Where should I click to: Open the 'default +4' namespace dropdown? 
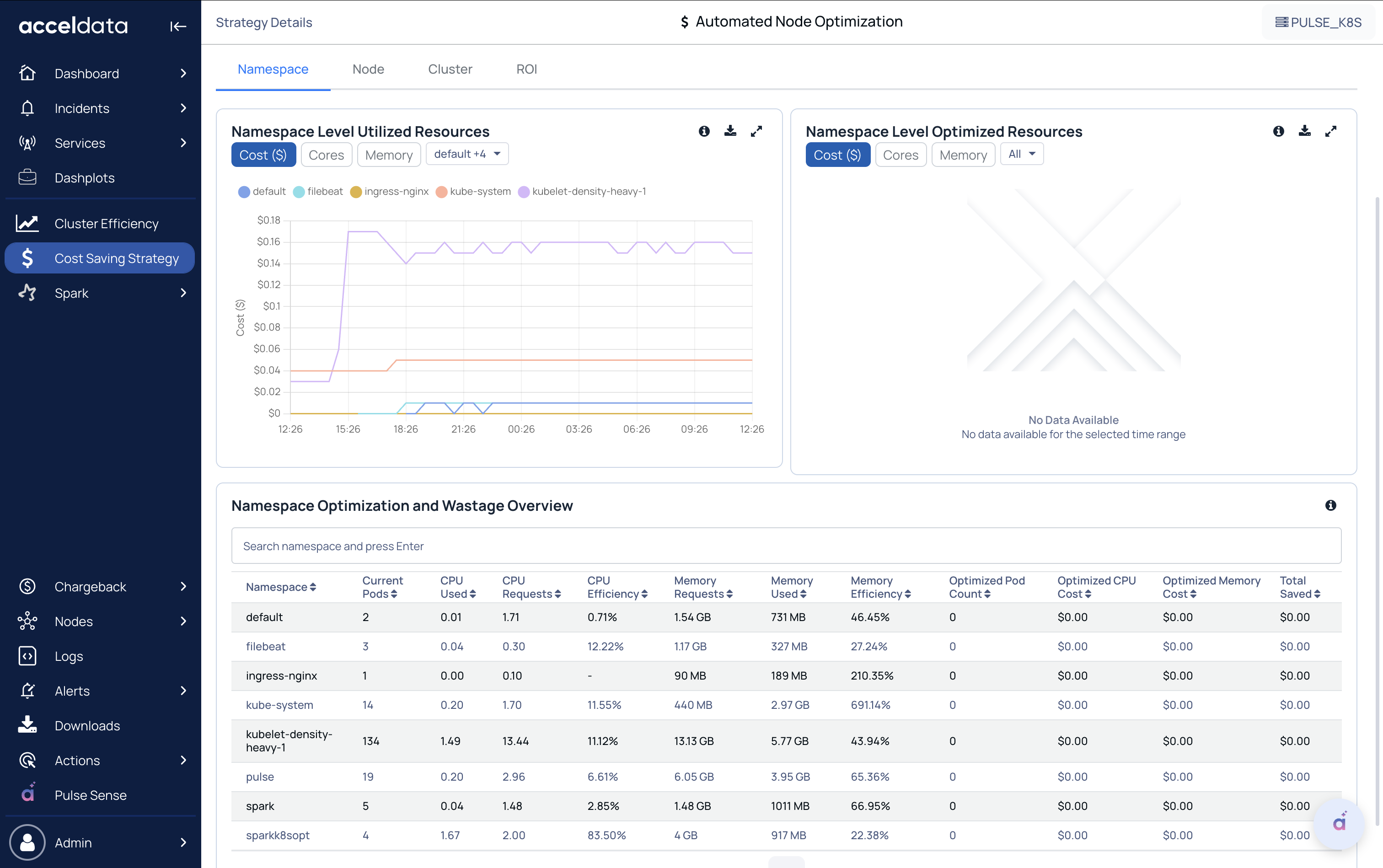pyautogui.click(x=467, y=154)
